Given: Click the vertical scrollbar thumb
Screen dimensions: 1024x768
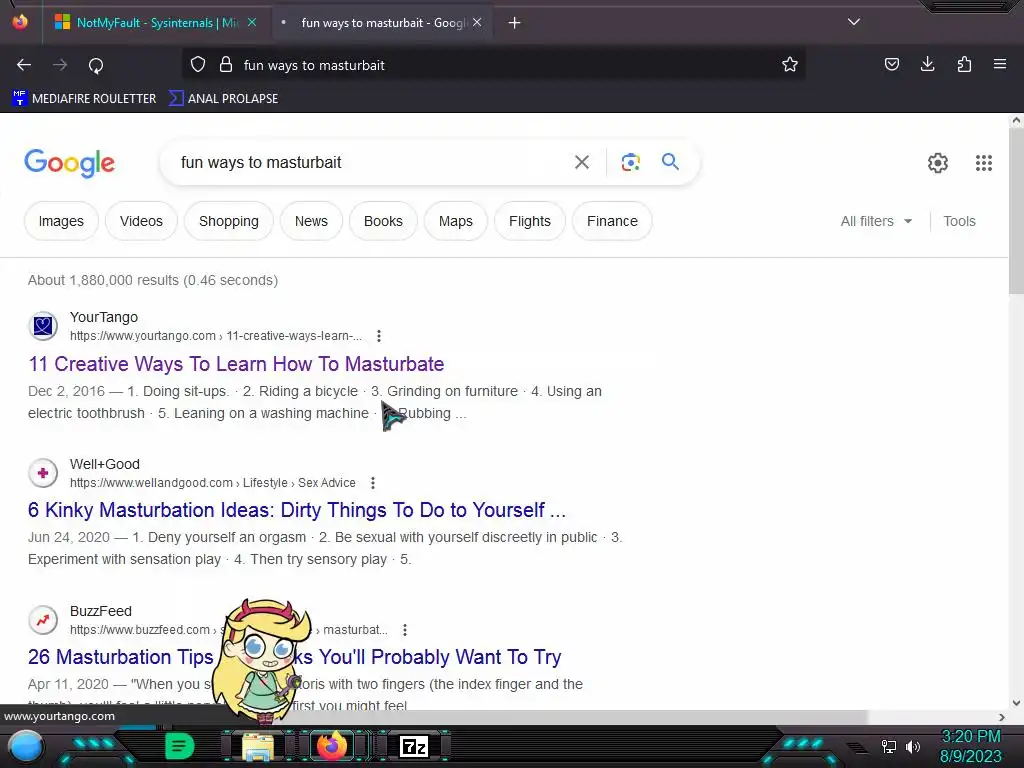Looking at the screenshot, I should (1016, 210).
